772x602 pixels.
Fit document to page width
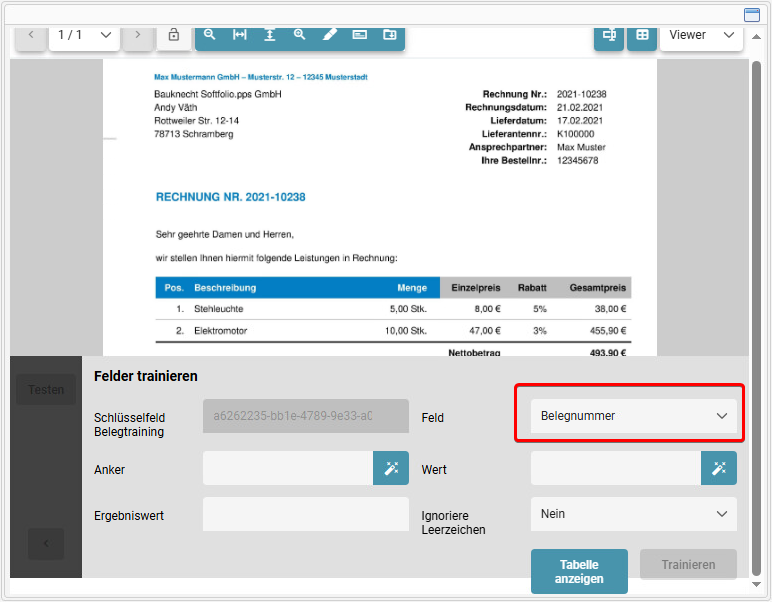point(240,35)
